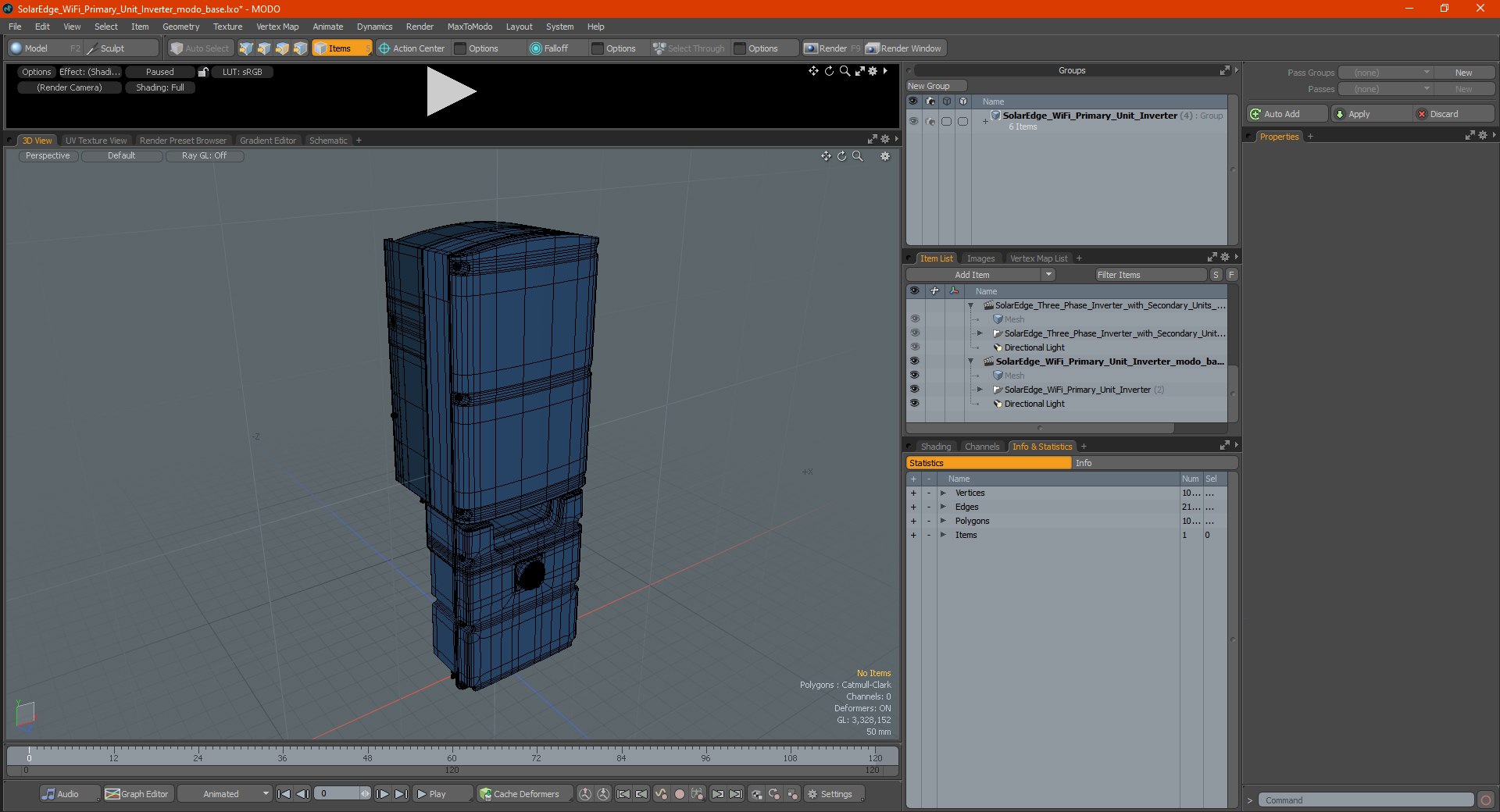Step to previous frame

[302, 794]
